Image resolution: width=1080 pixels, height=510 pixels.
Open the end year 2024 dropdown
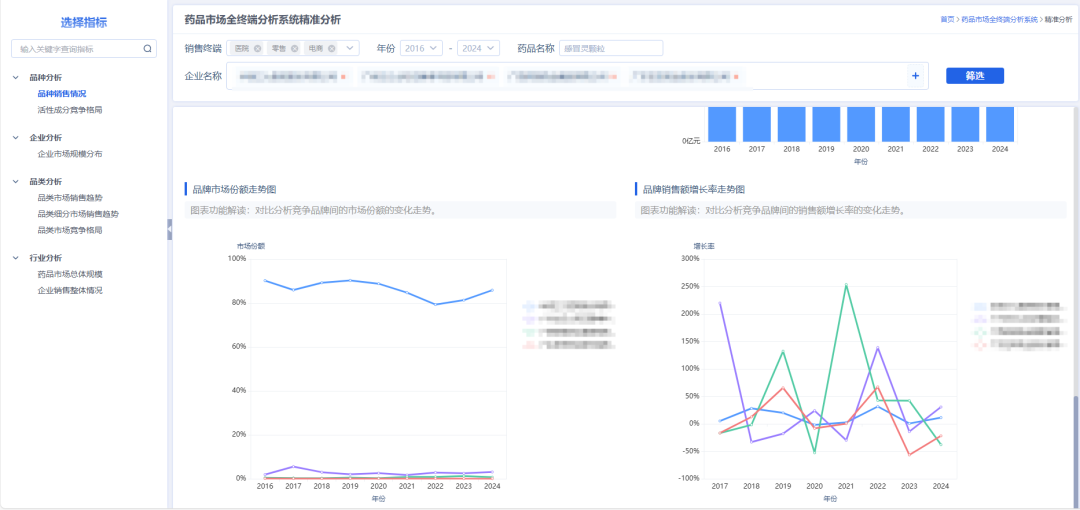coord(478,48)
